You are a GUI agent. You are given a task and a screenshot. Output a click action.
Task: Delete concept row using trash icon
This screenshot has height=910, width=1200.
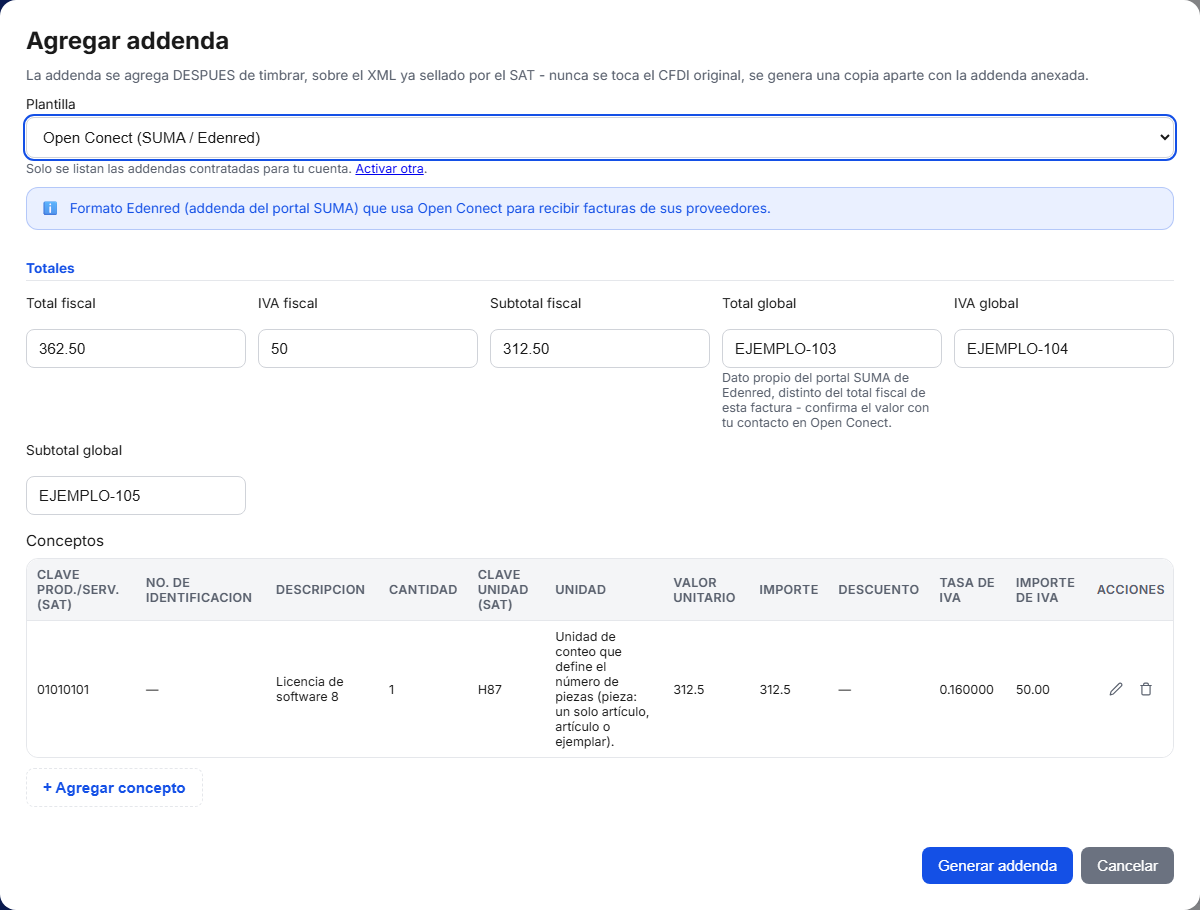point(1146,689)
